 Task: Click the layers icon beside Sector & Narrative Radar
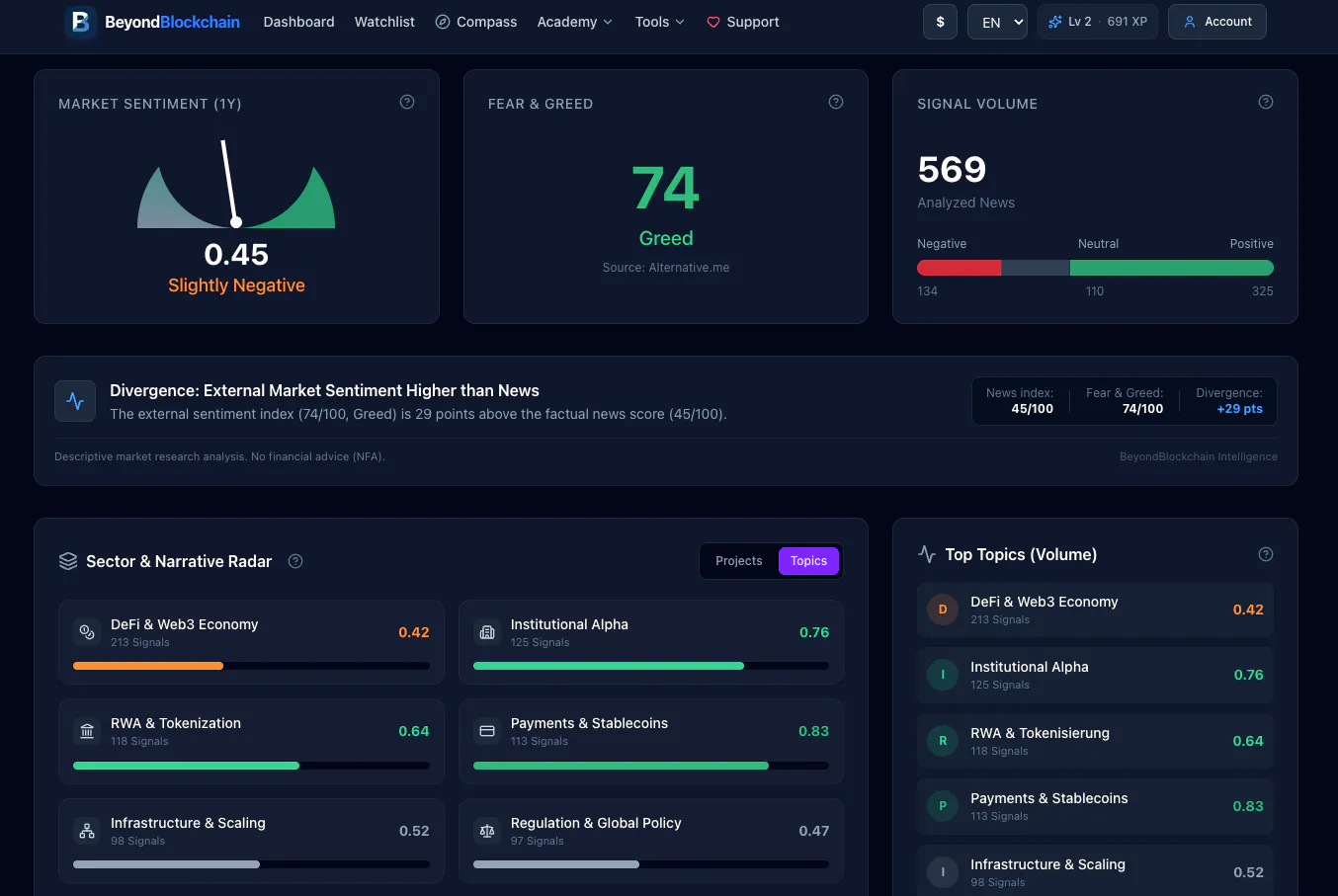(68, 561)
